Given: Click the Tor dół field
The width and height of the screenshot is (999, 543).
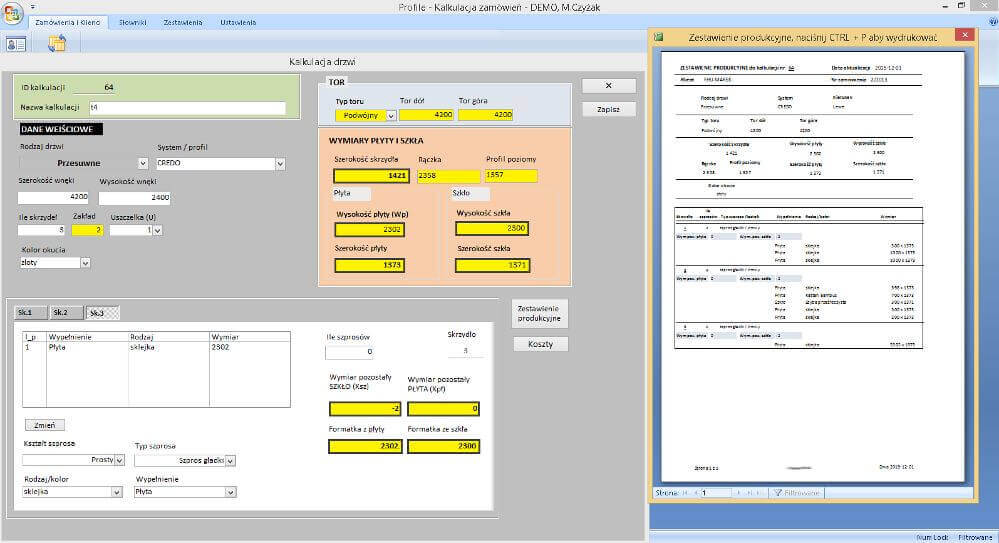Looking at the screenshot, I should click(x=426, y=115).
